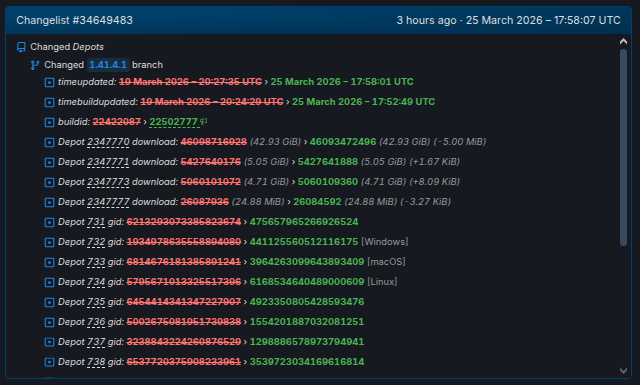Click new timeupdated value 17:58:01 UTC

pyautogui.click(x=342, y=82)
